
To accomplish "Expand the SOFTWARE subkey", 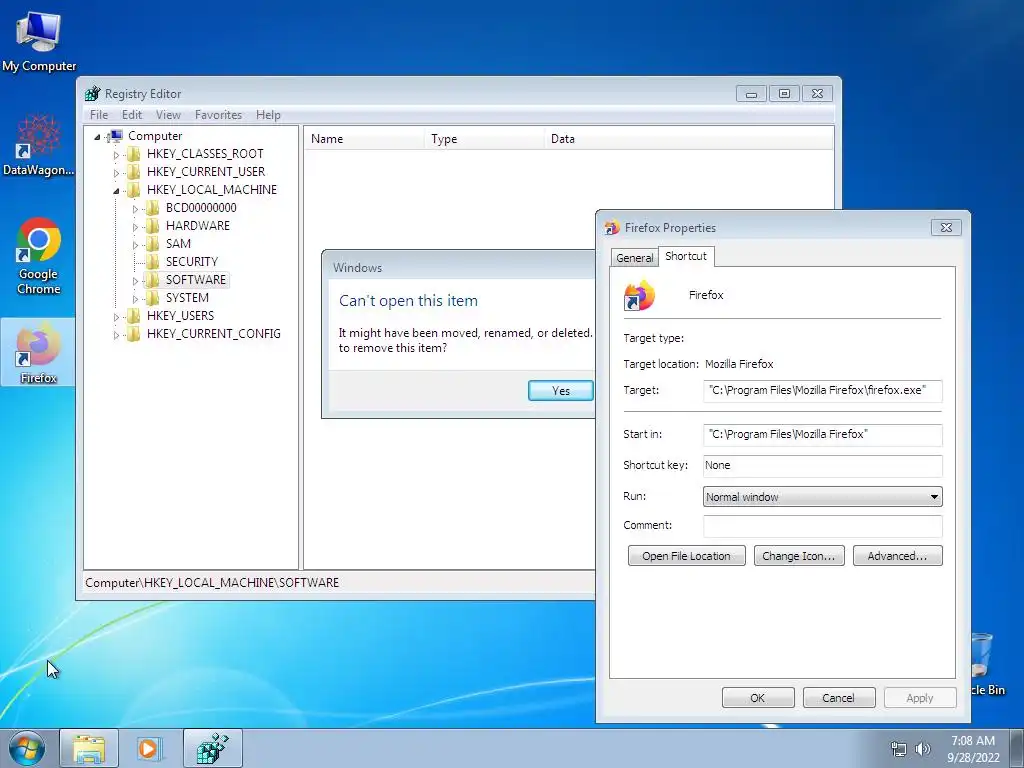I will 135,281.
